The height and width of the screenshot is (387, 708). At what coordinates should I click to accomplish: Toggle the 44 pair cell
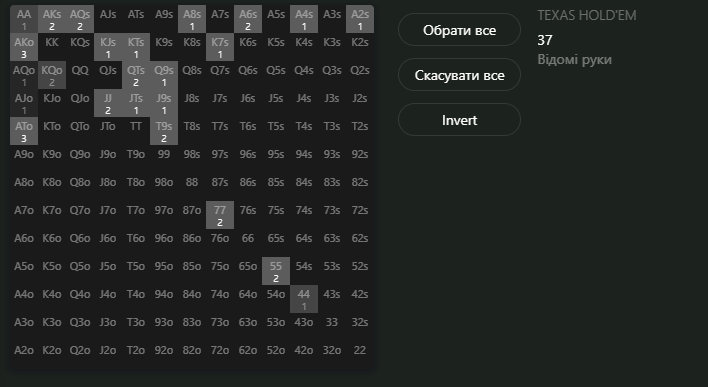(304, 299)
